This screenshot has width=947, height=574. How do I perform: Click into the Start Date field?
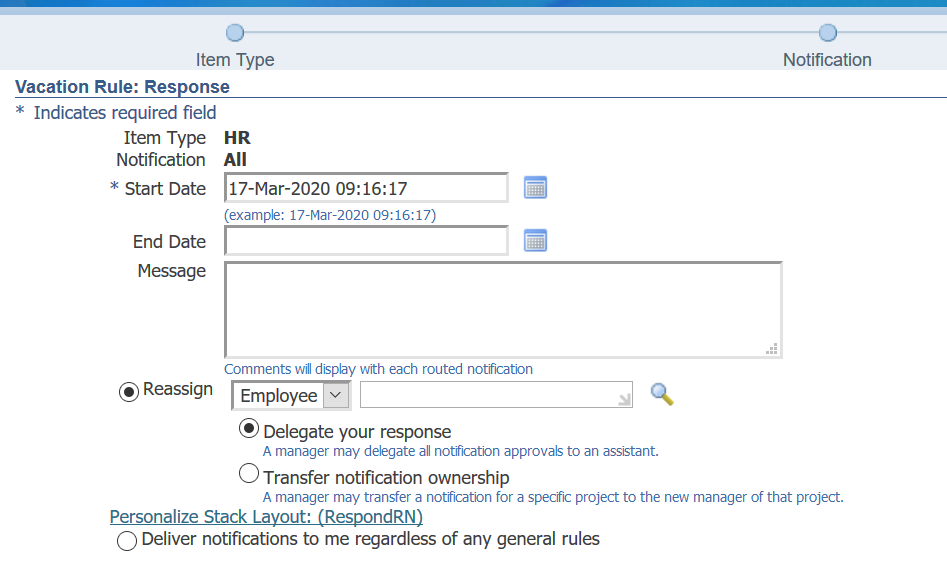click(x=366, y=188)
